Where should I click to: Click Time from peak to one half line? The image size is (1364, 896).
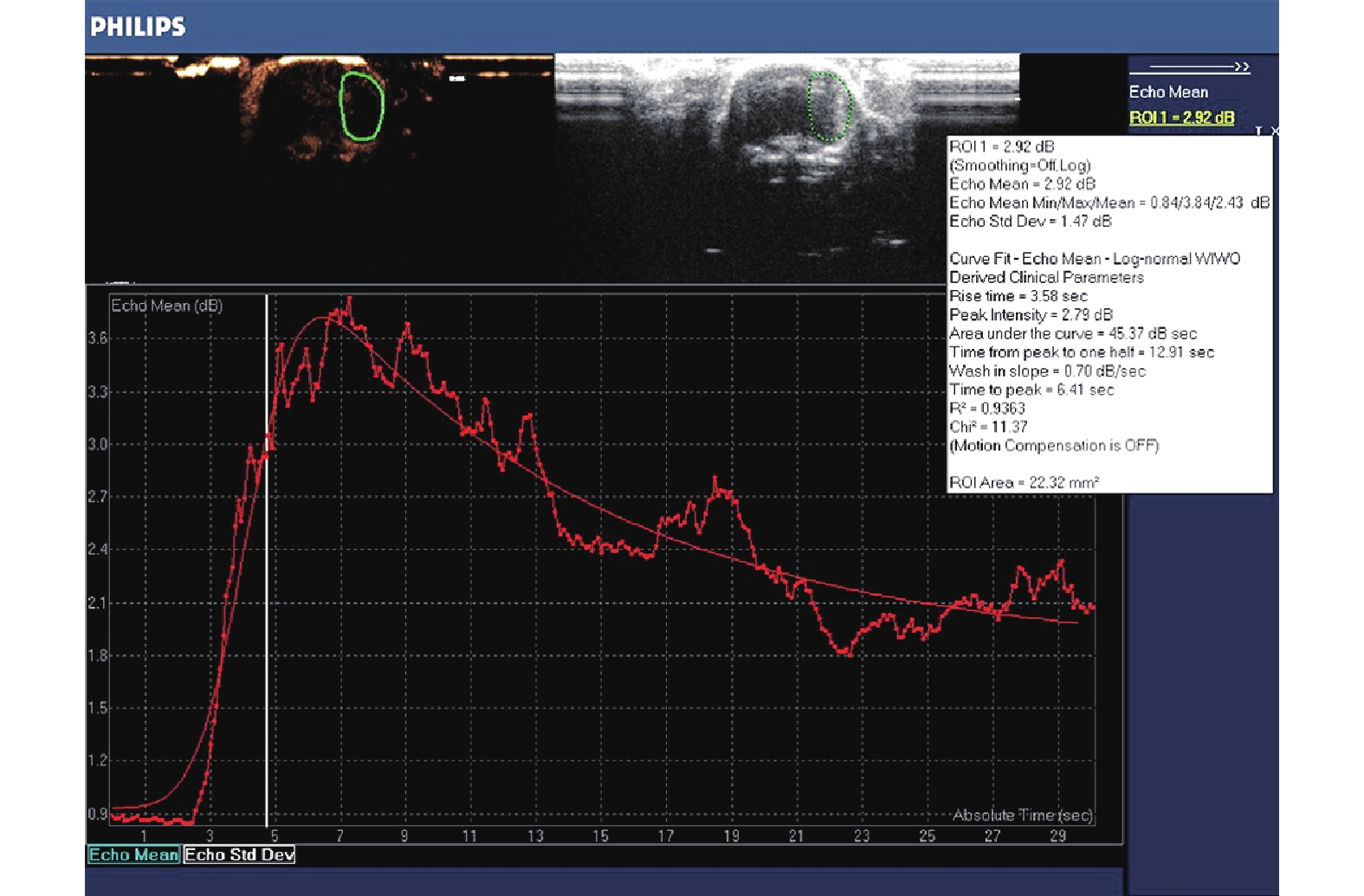[x=1082, y=352]
